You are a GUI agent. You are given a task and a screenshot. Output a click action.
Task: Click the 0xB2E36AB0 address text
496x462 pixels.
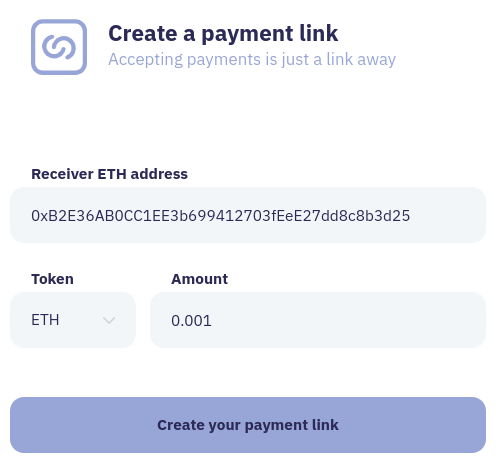pos(220,216)
